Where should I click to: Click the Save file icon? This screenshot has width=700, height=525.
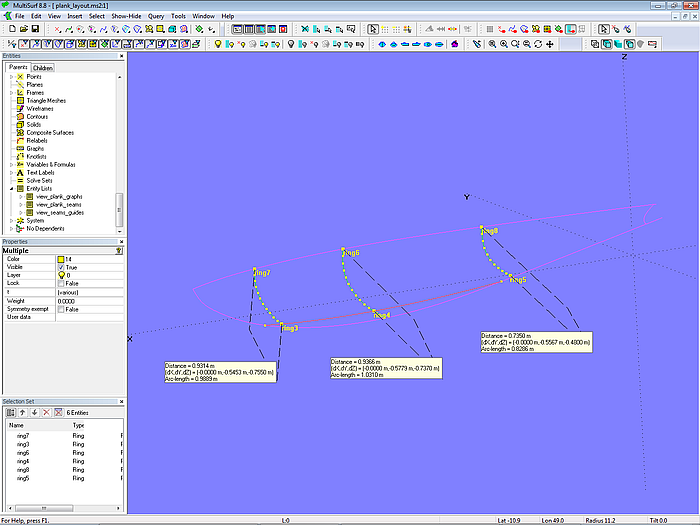[x=34, y=30]
